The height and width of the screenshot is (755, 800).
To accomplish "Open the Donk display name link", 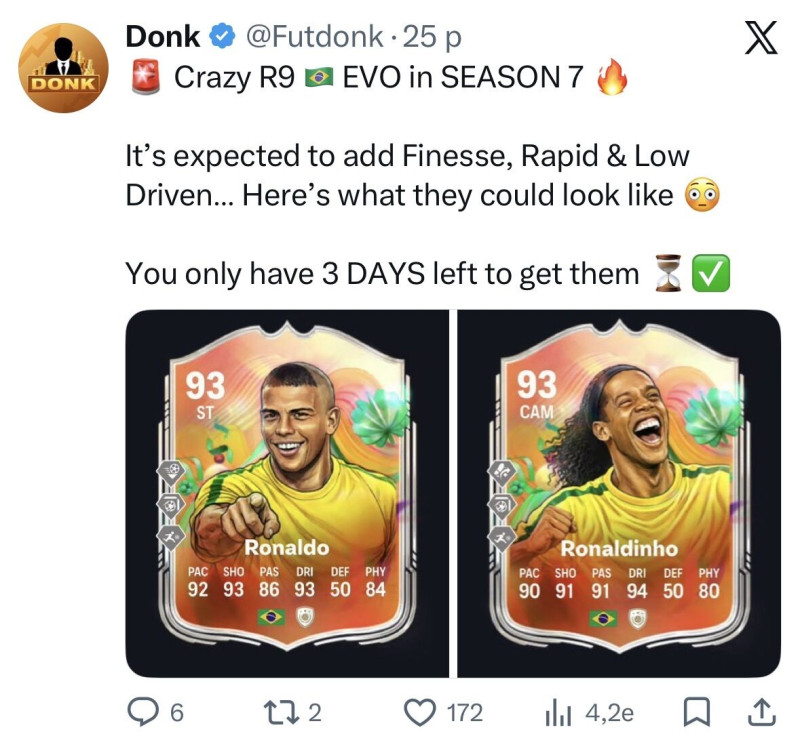I will (x=163, y=37).
